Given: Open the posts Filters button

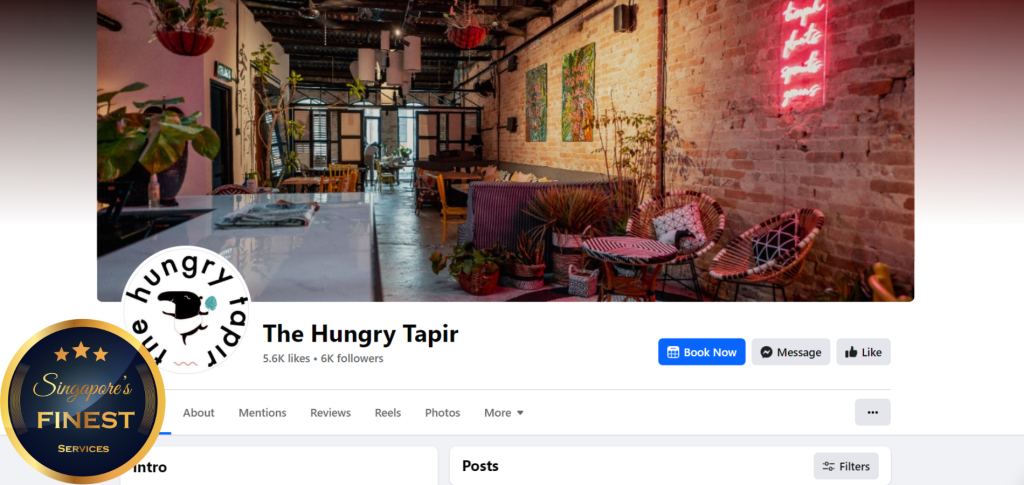Looking at the screenshot, I should pos(846,466).
